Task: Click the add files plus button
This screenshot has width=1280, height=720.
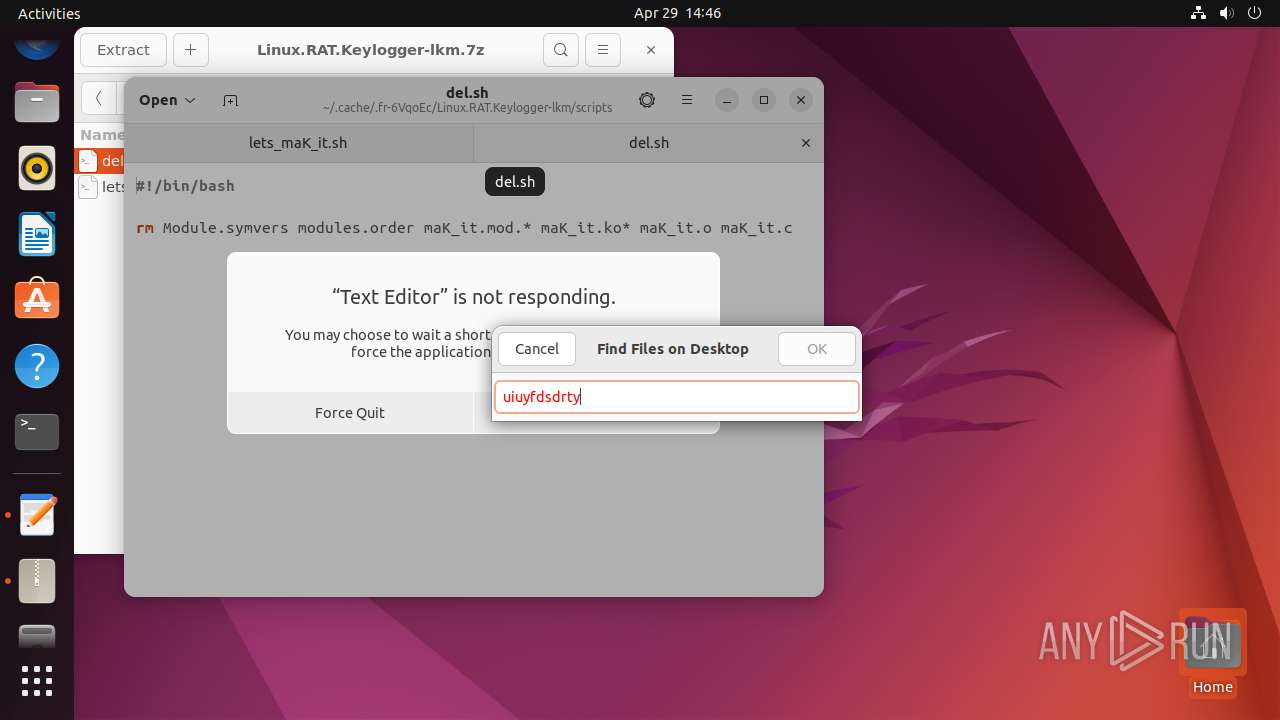Action: [190, 50]
